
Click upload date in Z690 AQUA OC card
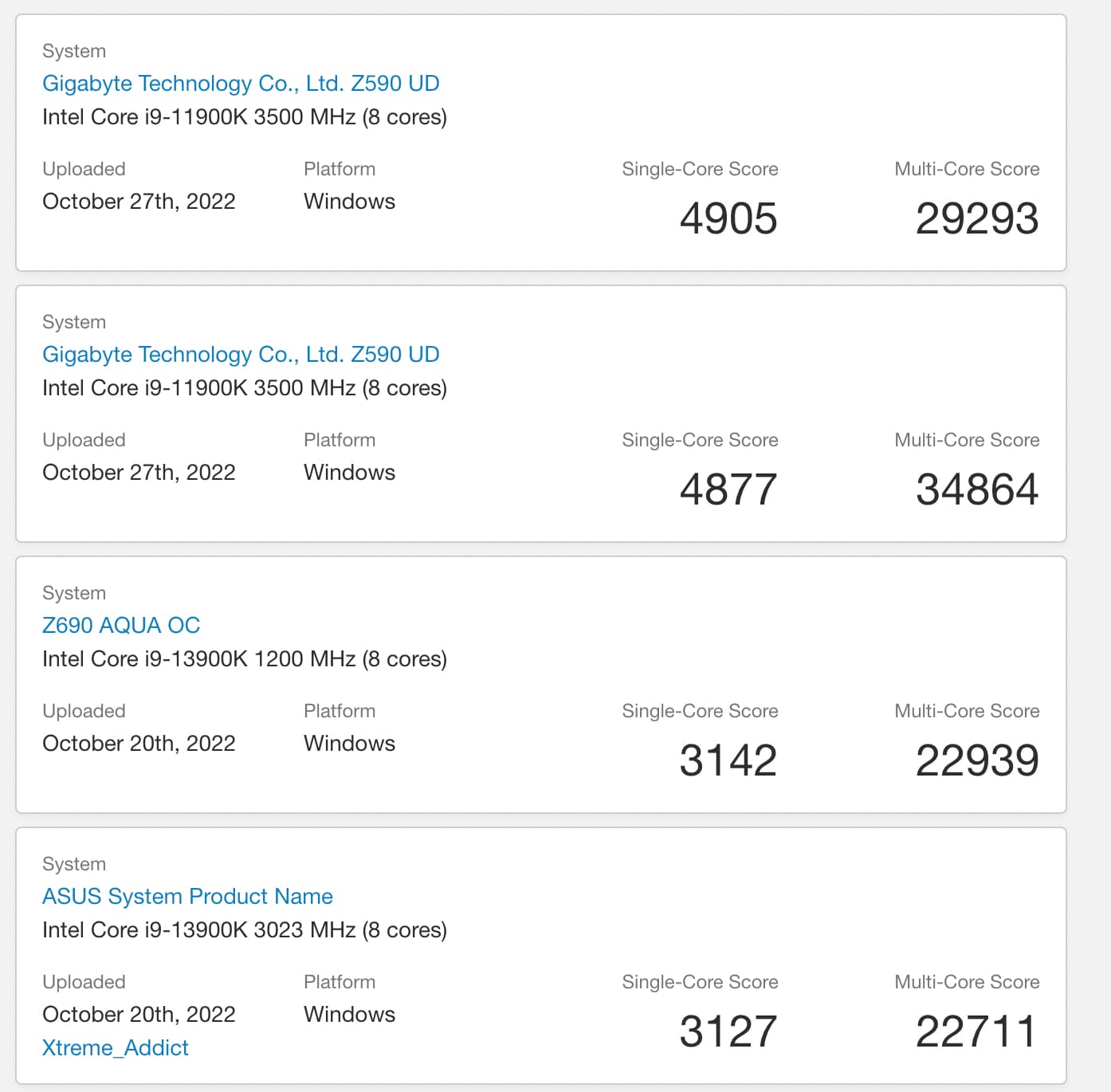click(x=139, y=744)
